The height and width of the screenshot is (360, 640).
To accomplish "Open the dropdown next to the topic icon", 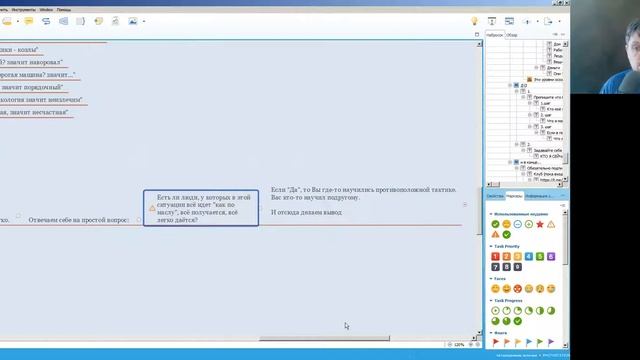I will 18,22.
